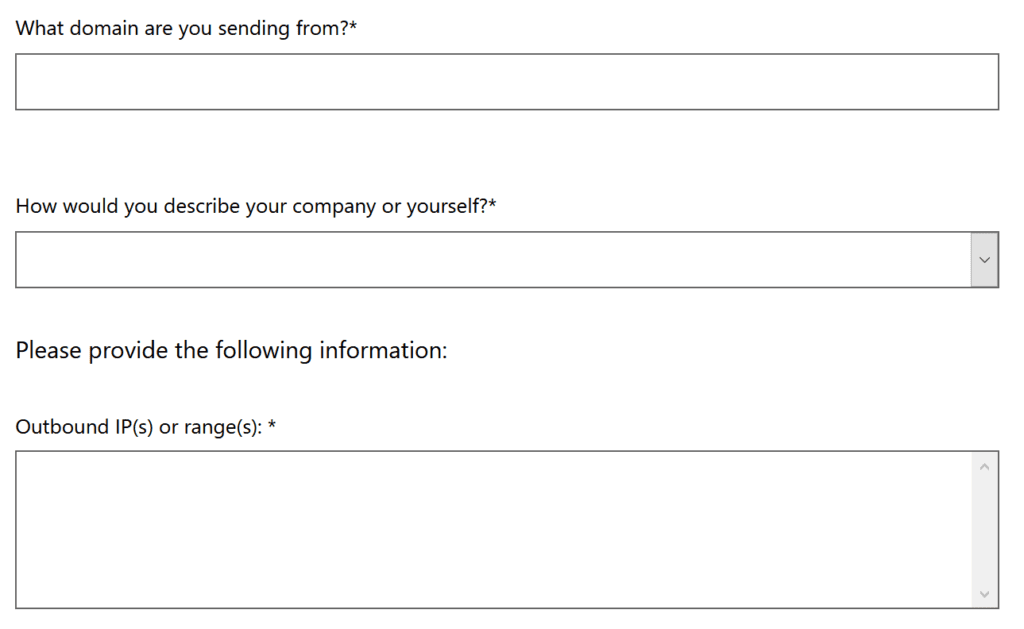The width and height of the screenshot is (1024, 629).
Task: Click the Outbound IP textarea scrollbar track
Action: pos(984,530)
